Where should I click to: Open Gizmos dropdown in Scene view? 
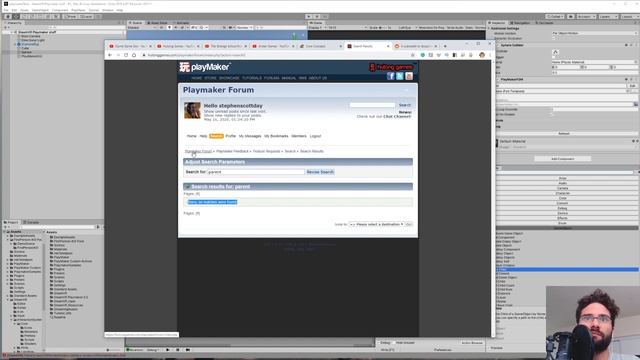coord(244,27)
